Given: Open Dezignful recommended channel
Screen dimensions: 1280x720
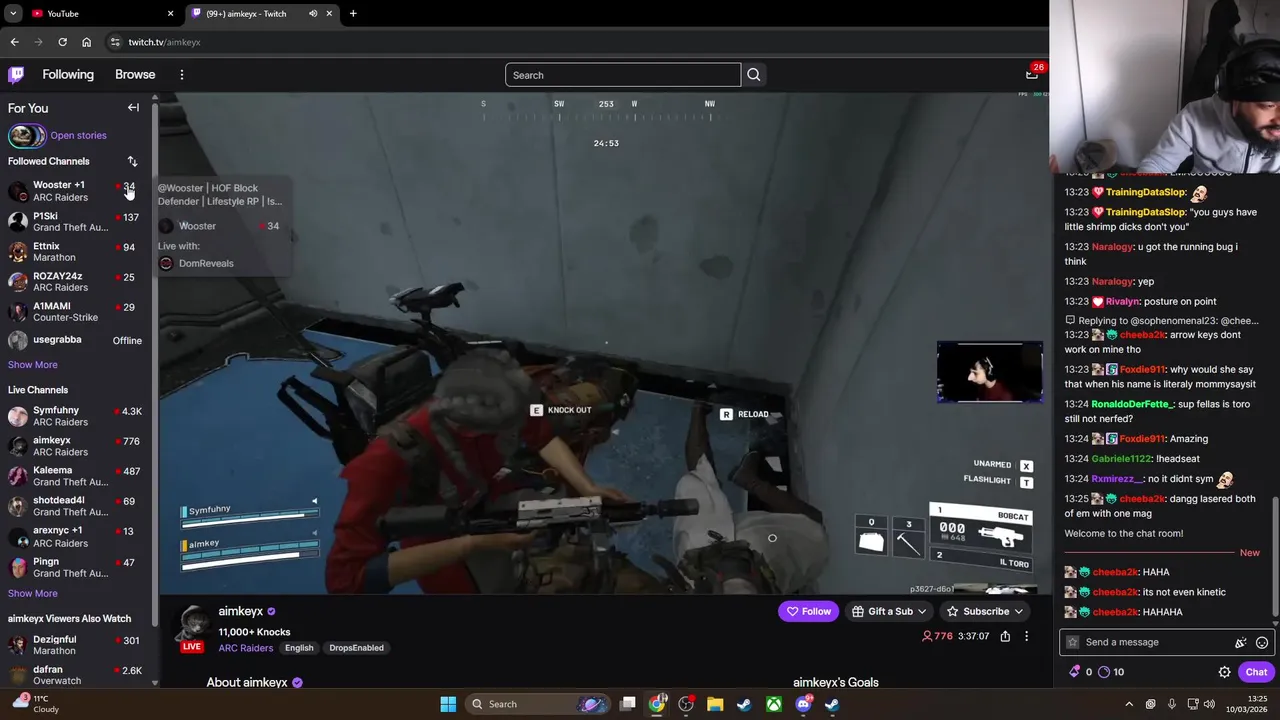Looking at the screenshot, I should coord(76,645).
